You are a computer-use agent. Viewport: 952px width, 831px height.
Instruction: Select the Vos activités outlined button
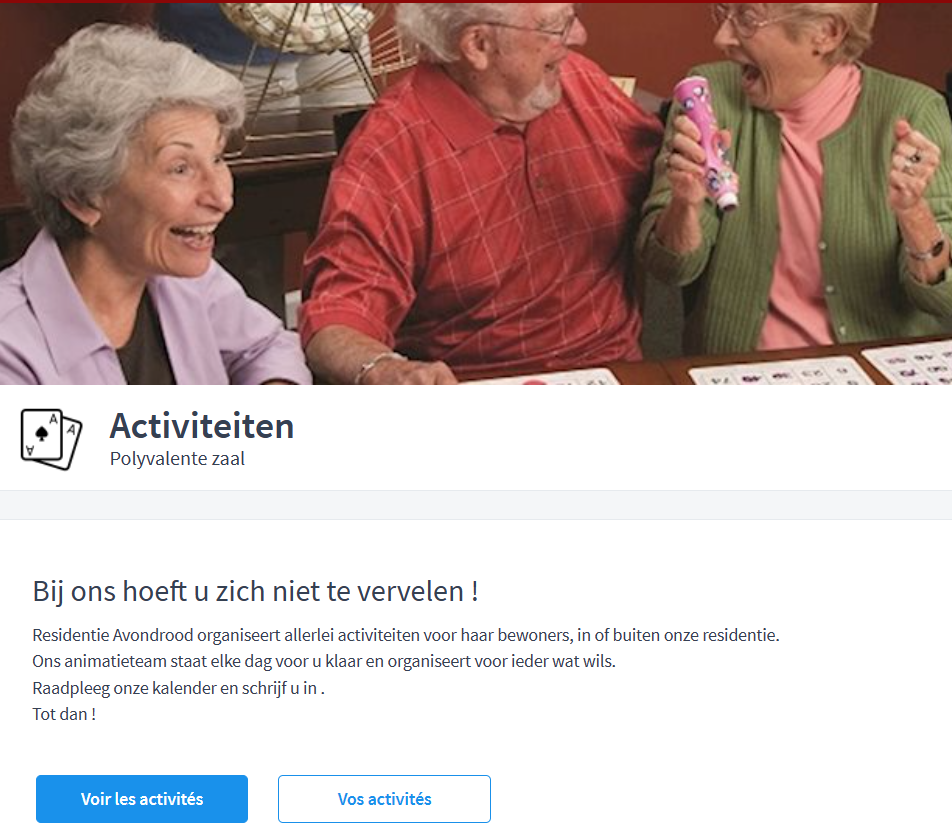click(384, 799)
